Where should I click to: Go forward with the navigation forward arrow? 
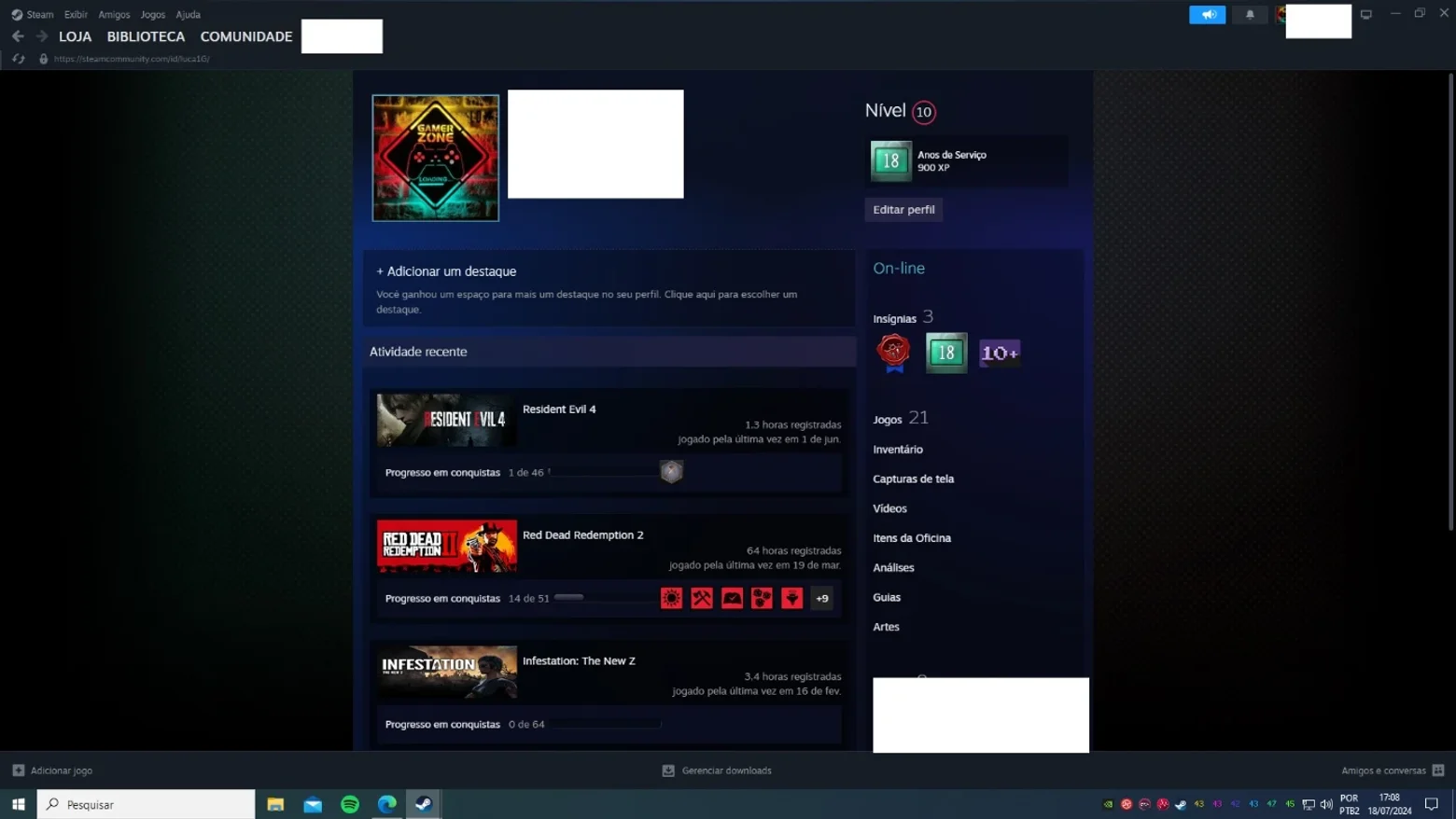42,36
